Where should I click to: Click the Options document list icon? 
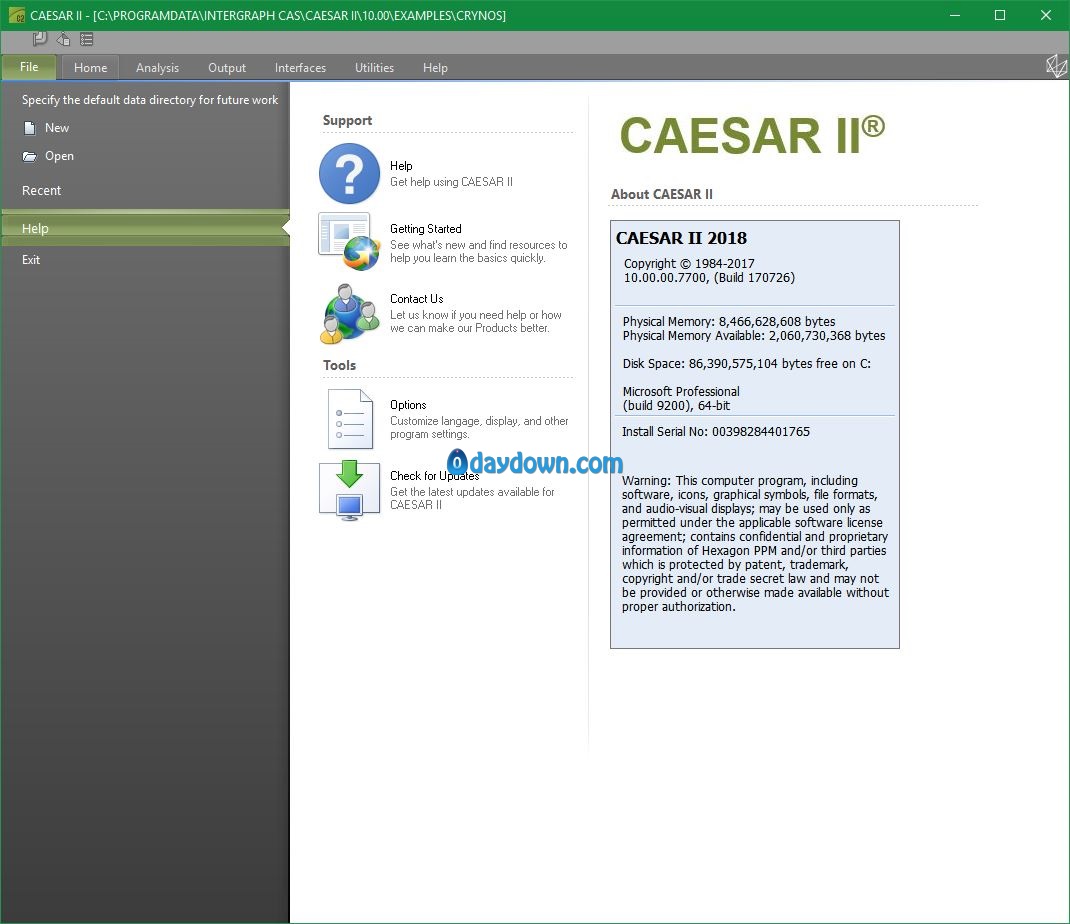tap(350, 418)
